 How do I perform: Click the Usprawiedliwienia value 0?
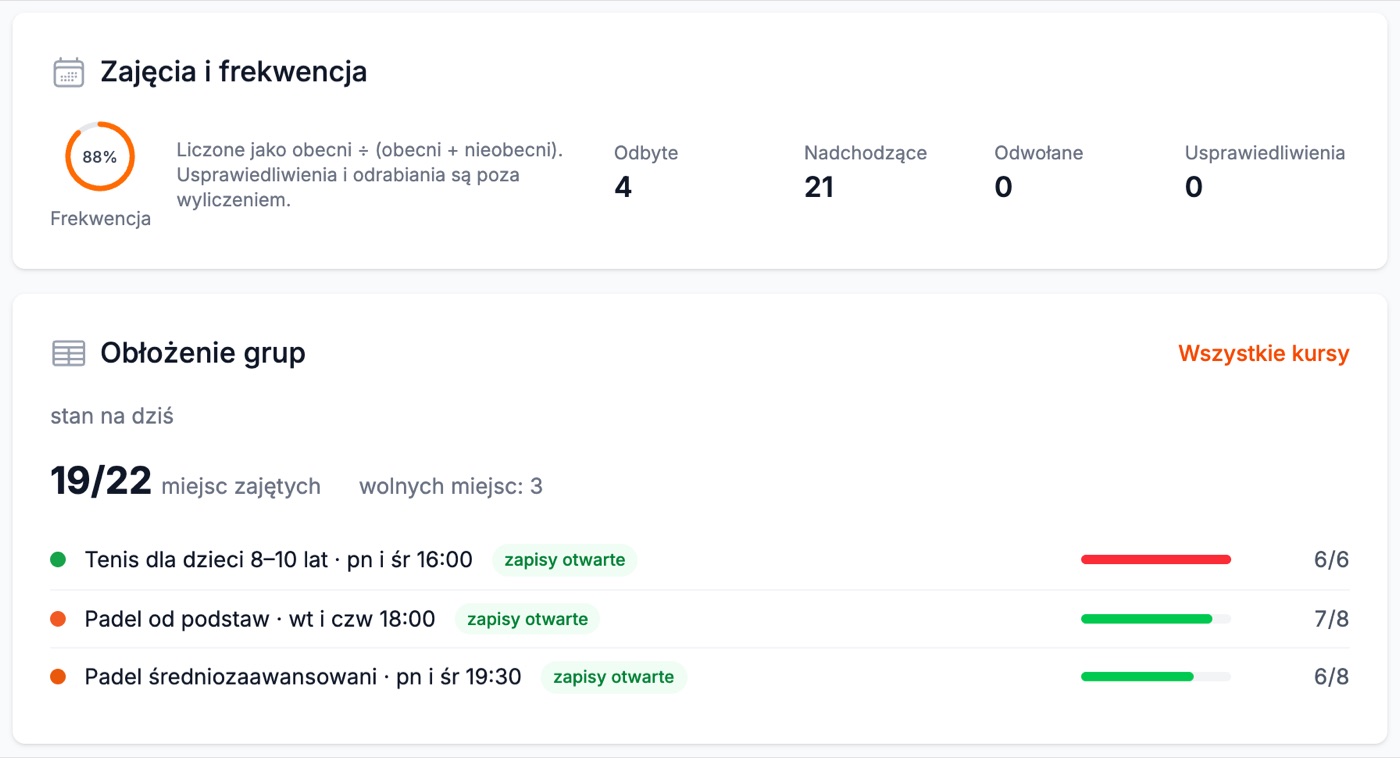1194,187
